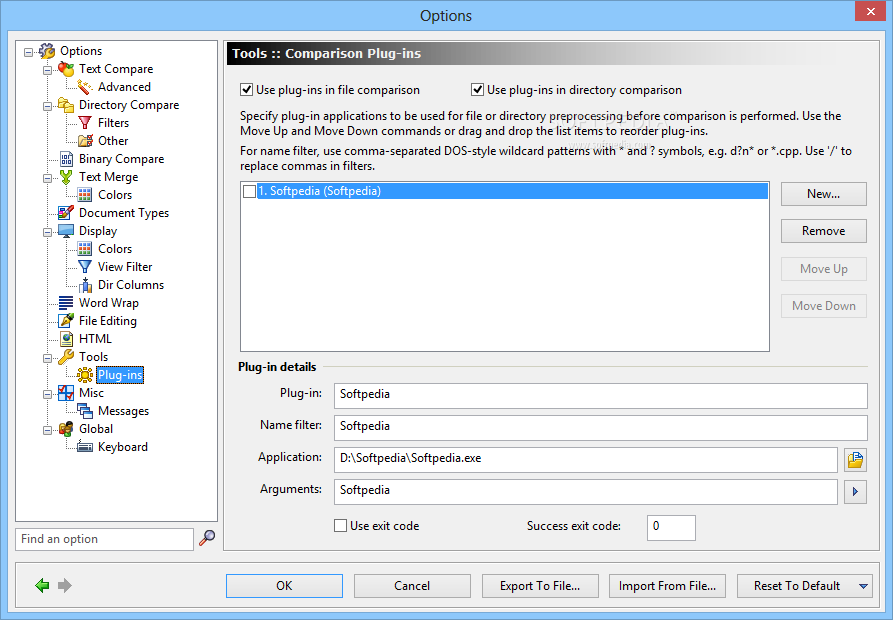Open Reset To Default dropdown arrow
This screenshot has width=893, height=620.
tap(863, 586)
